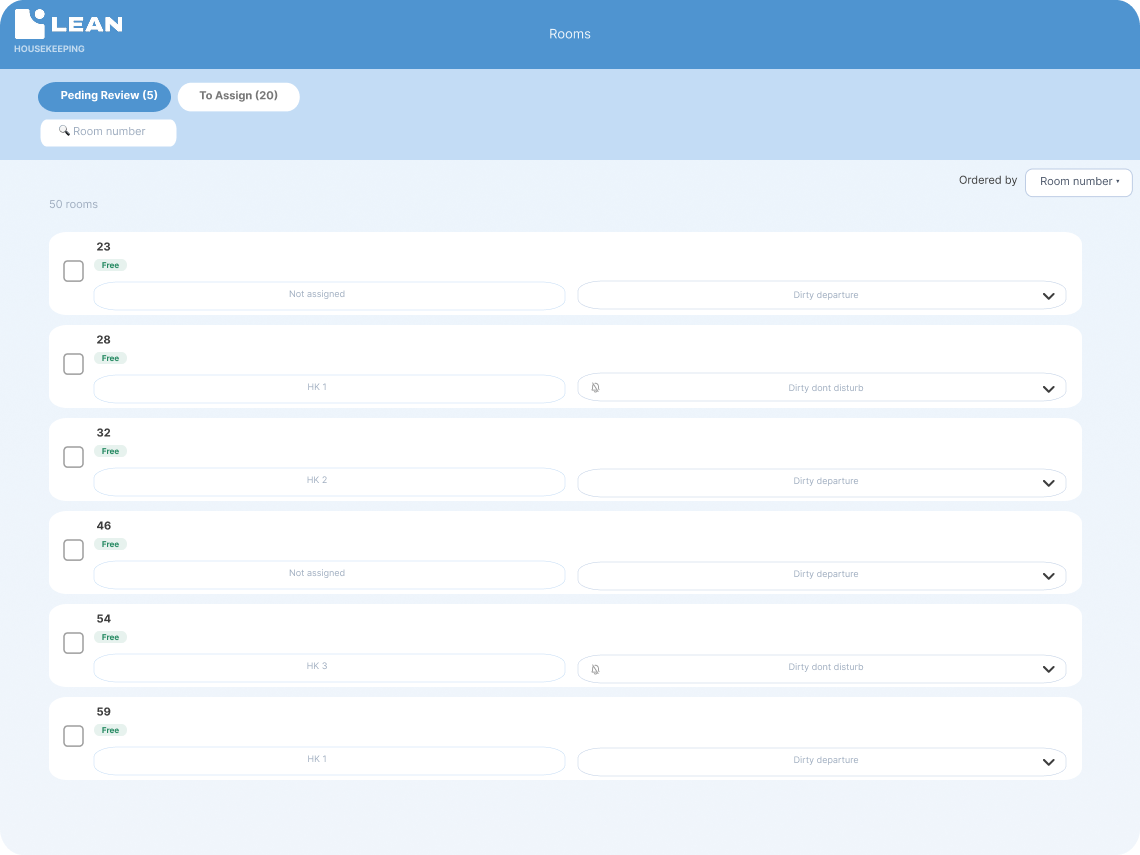The width and height of the screenshot is (1140, 855).
Task: Switch to To Assign (20) tab
Action: [238, 96]
